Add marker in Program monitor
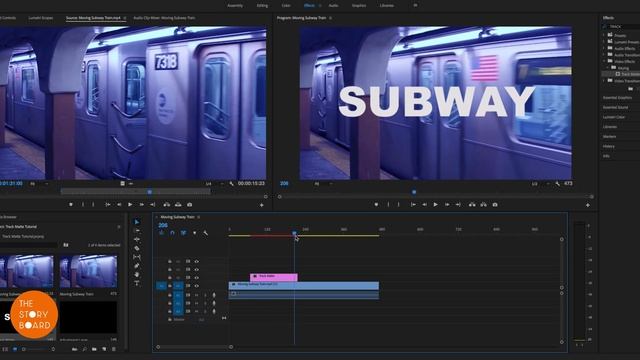The width and height of the screenshot is (640, 360). (x=376, y=204)
